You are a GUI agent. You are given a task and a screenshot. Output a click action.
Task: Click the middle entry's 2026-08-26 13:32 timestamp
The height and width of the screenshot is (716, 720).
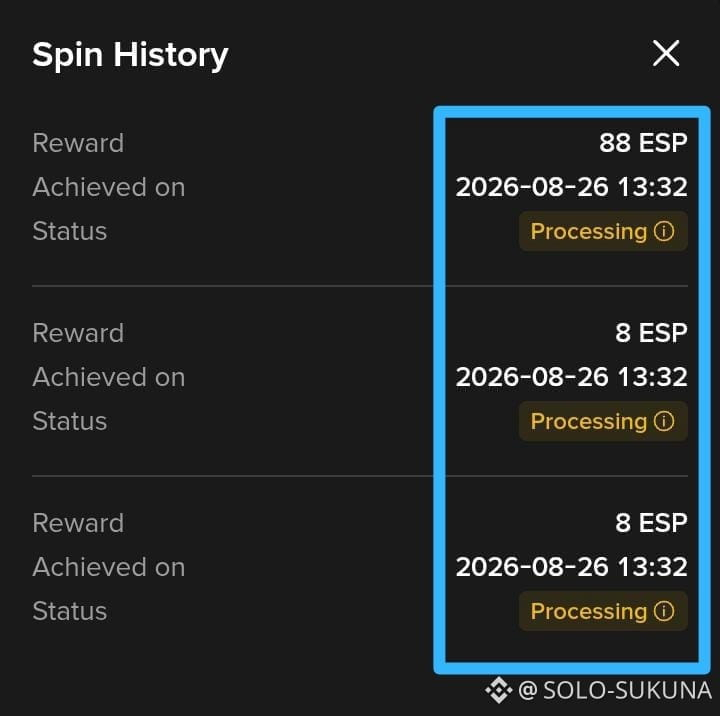pos(571,377)
